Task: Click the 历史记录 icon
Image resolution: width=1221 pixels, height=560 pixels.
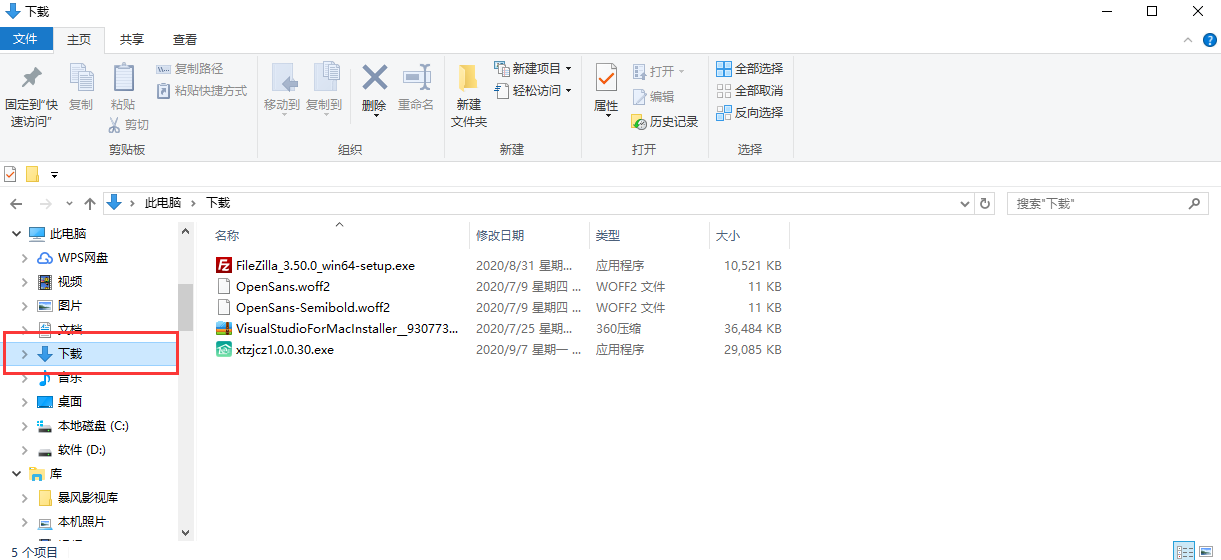Action: coord(640,121)
